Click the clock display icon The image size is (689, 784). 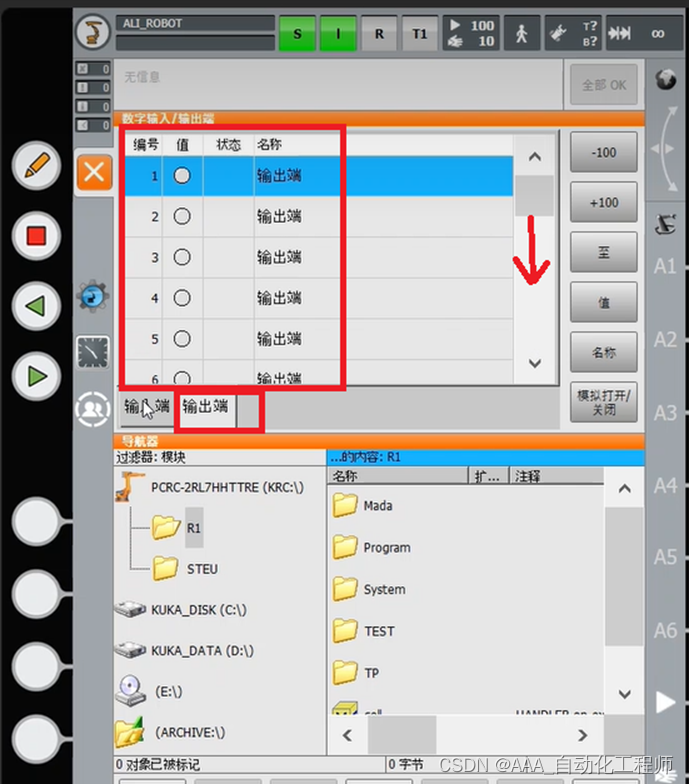pos(93,352)
